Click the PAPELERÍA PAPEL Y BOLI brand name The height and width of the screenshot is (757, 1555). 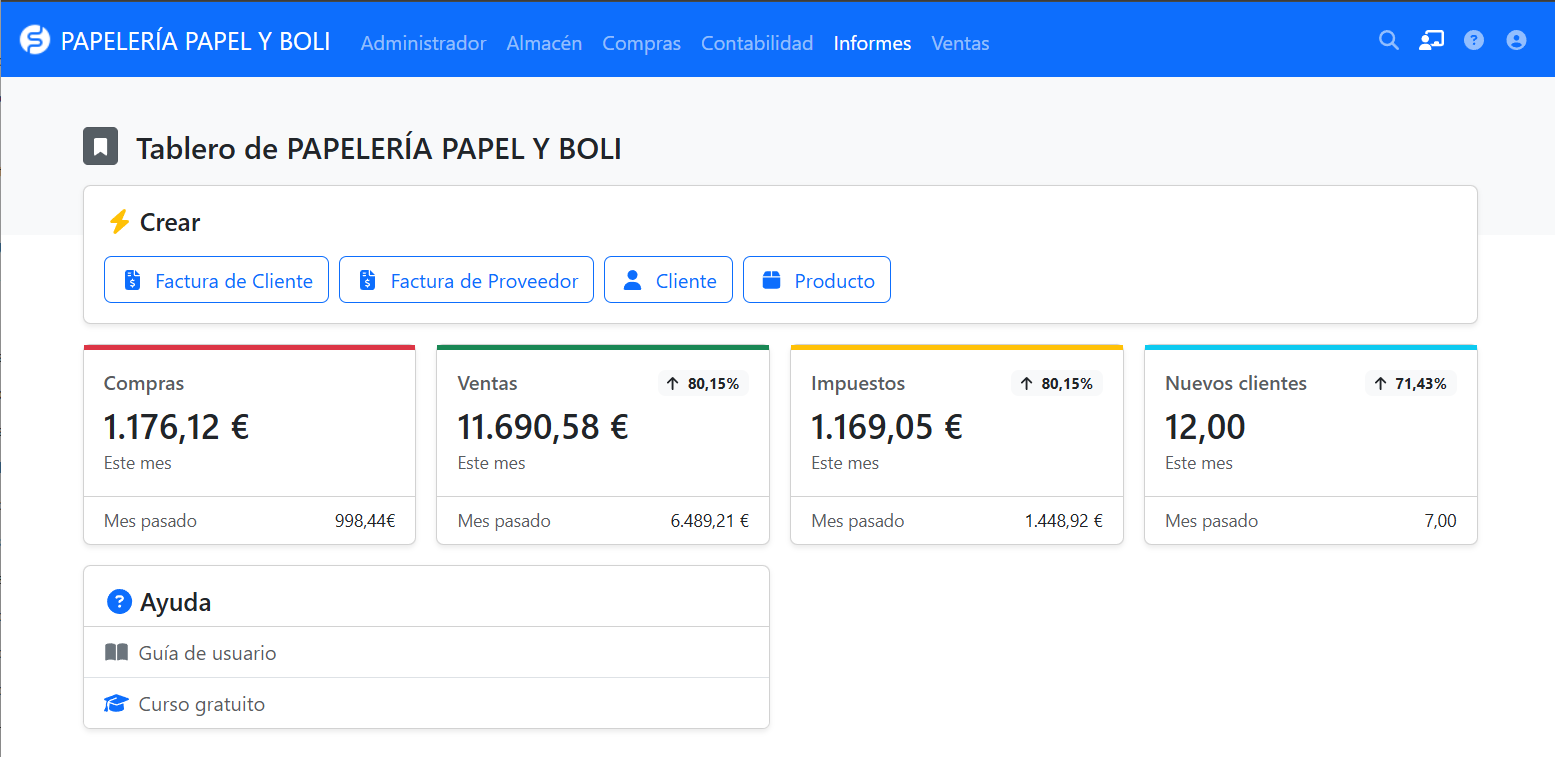[x=195, y=41]
